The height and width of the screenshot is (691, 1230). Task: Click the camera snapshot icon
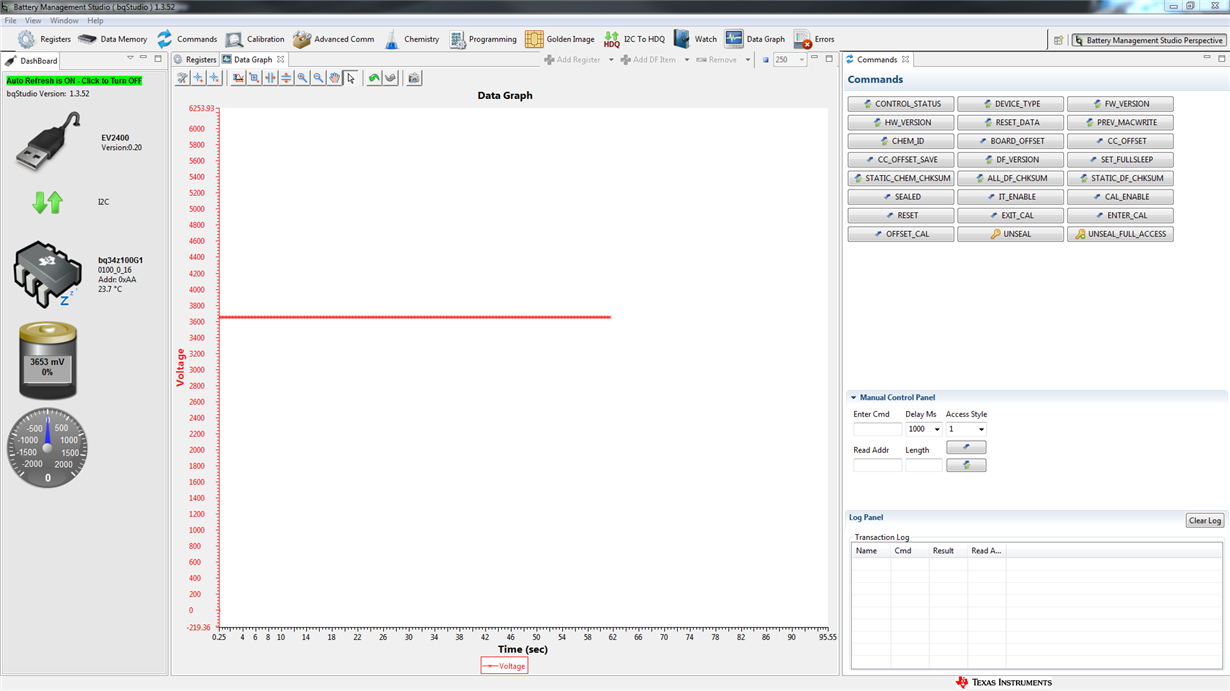click(414, 78)
